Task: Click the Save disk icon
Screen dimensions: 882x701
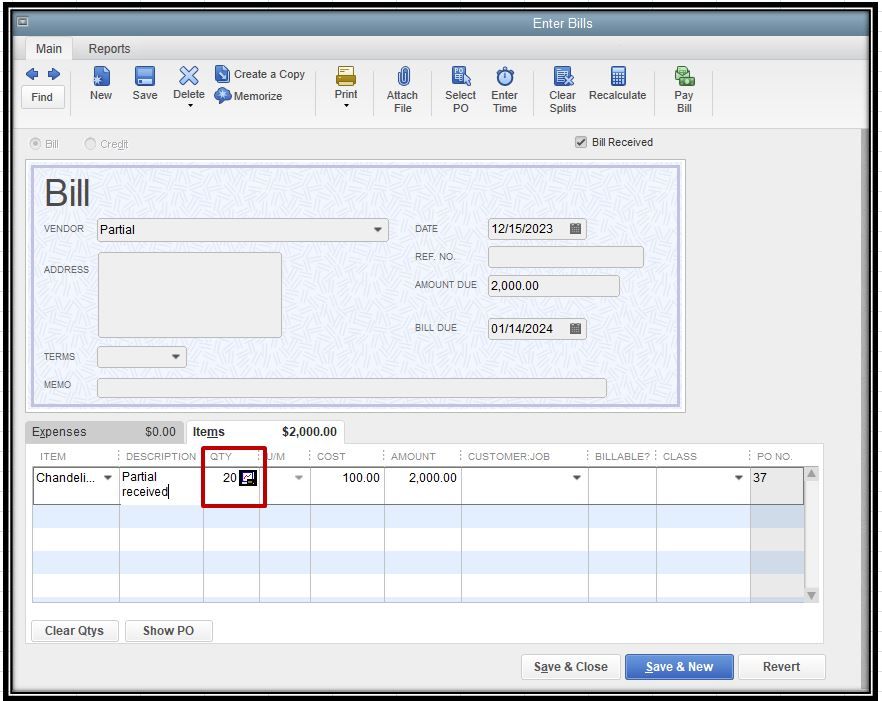Action: point(145,77)
